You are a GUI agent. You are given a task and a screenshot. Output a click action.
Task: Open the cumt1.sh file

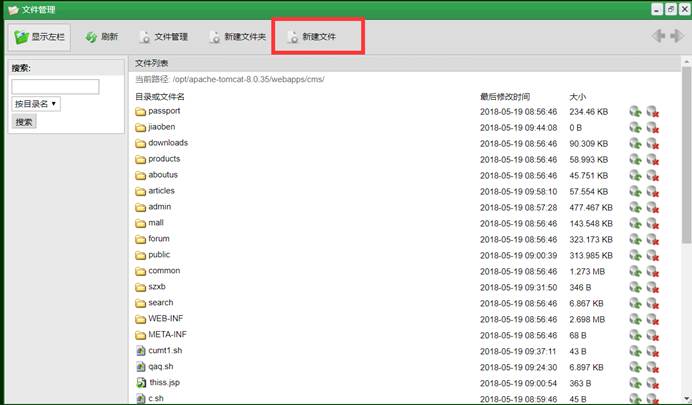(x=165, y=350)
